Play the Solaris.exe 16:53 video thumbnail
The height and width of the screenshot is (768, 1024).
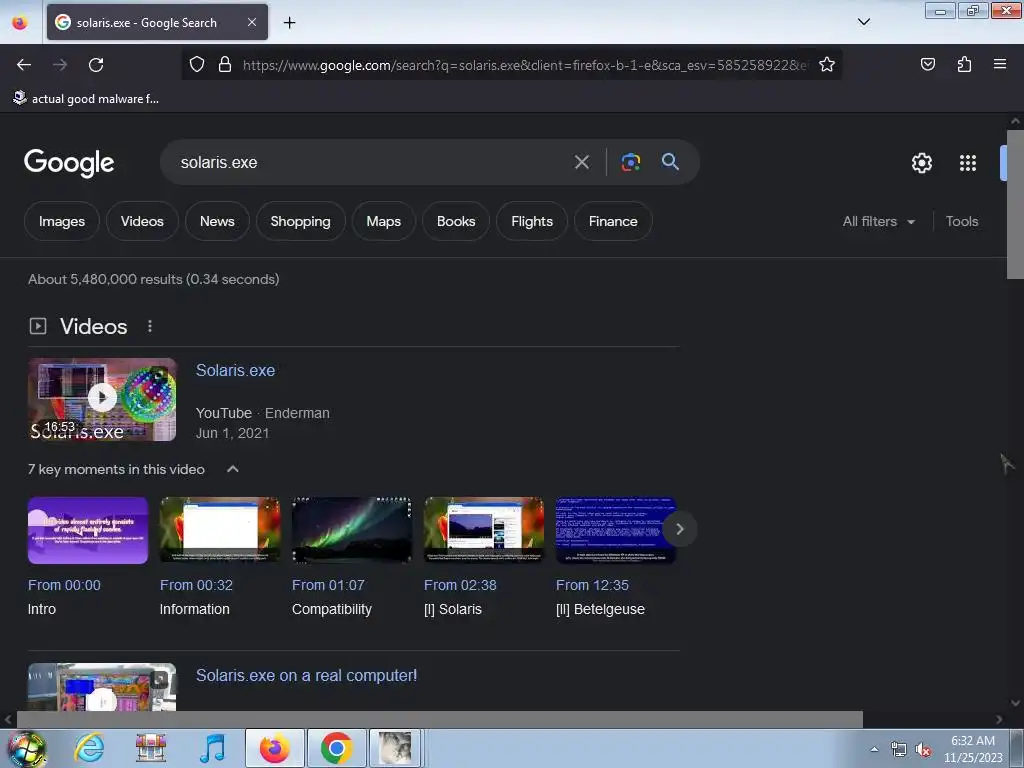(x=102, y=399)
